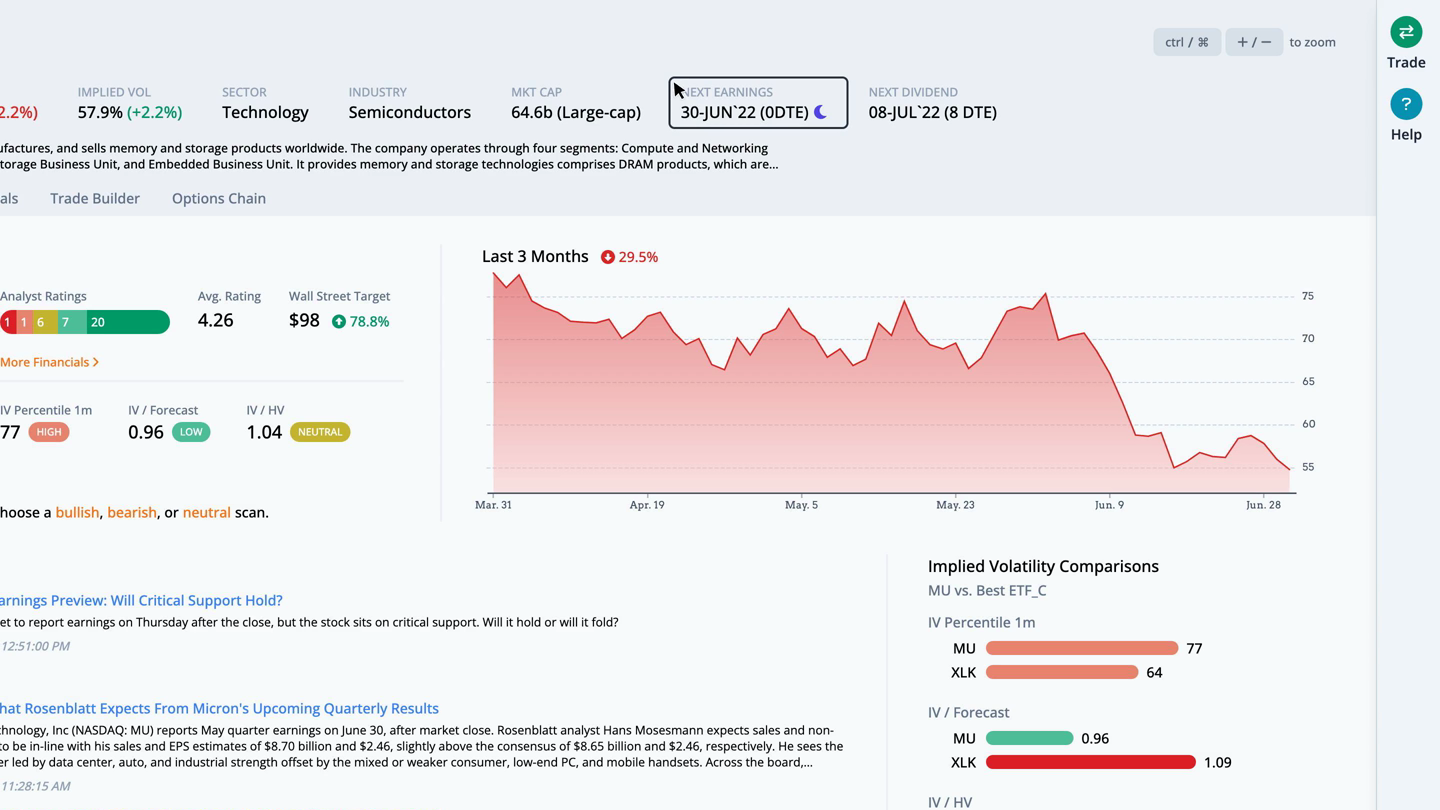Click the 11:28:15 AM article timestamp
This screenshot has height=810, width=1440.
point(35,786)
